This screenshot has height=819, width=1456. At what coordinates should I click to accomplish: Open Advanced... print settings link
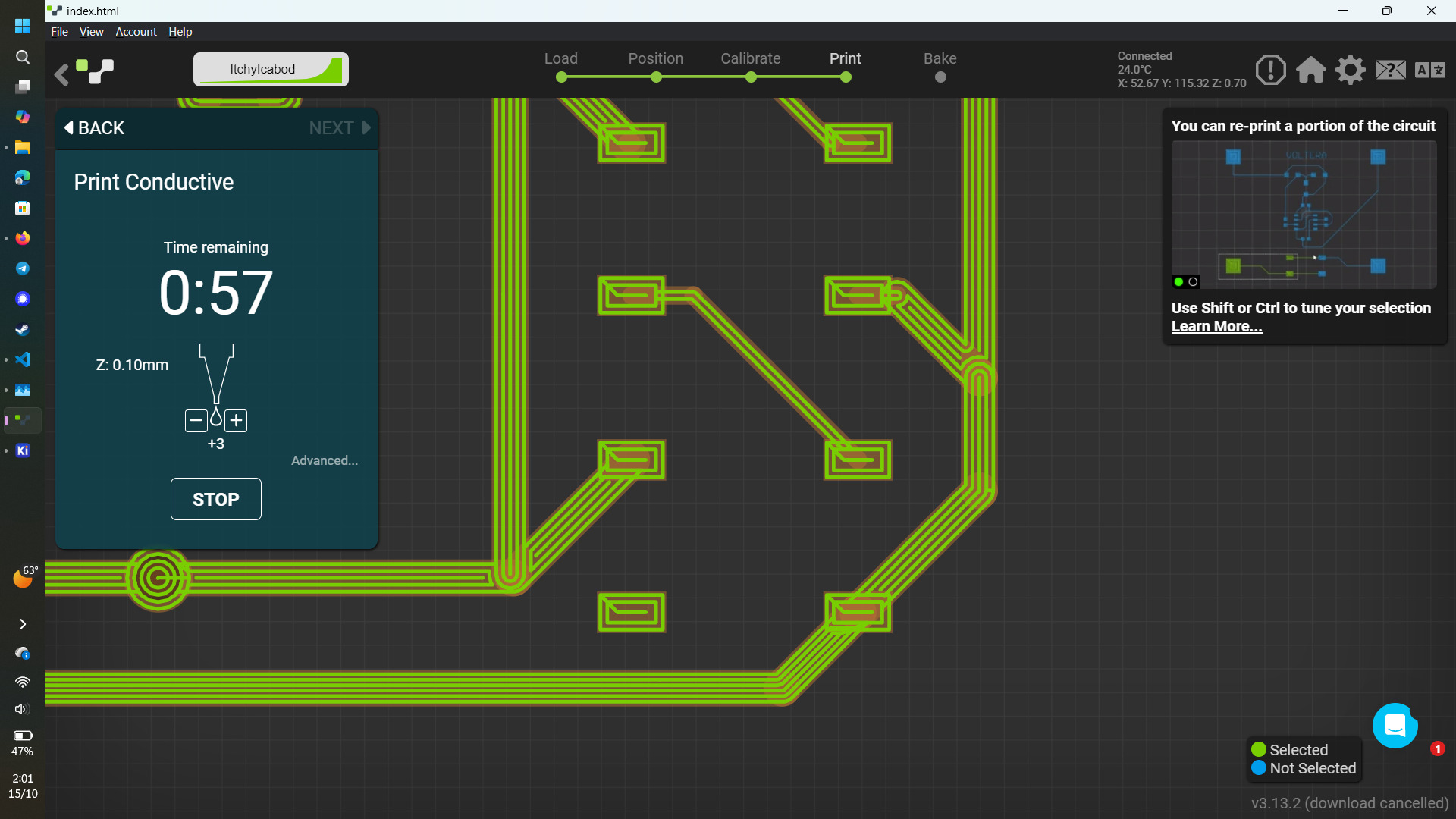(325, 460)
